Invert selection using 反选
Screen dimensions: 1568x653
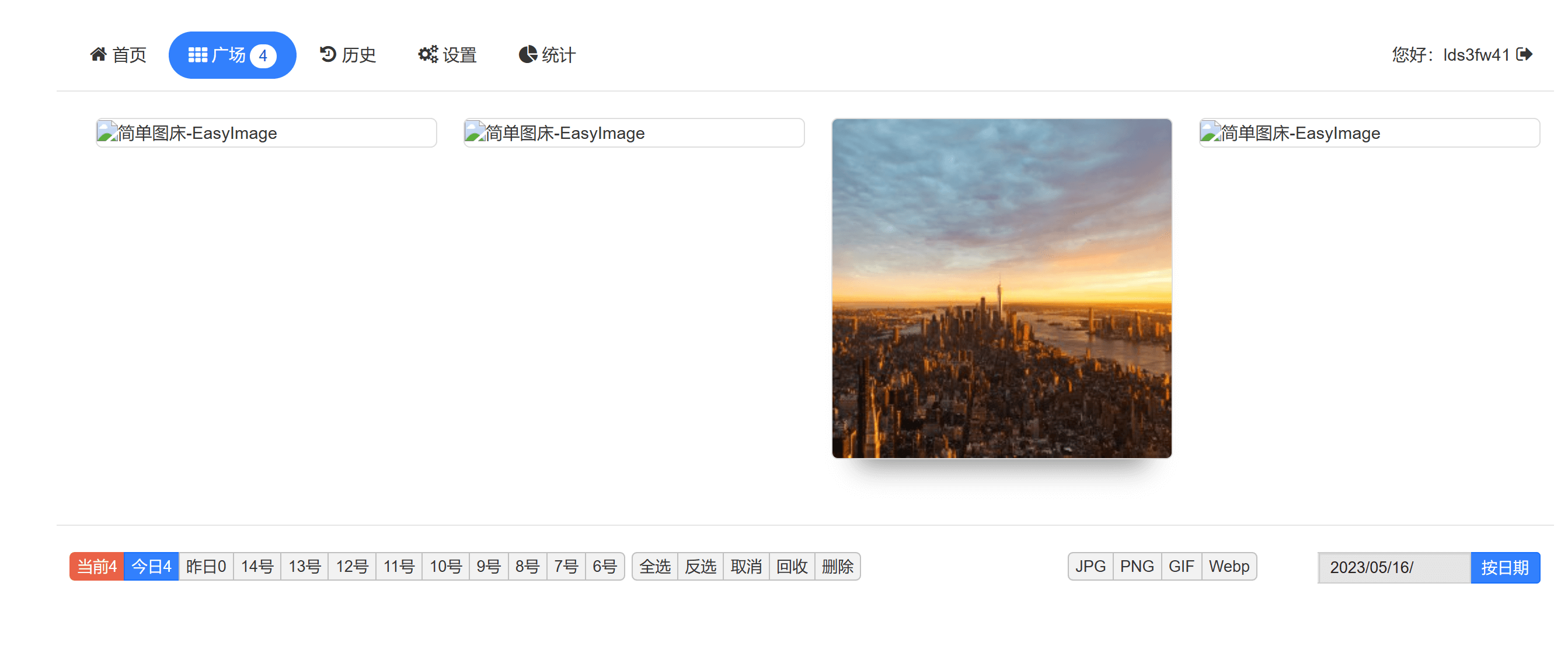[700, 566]
